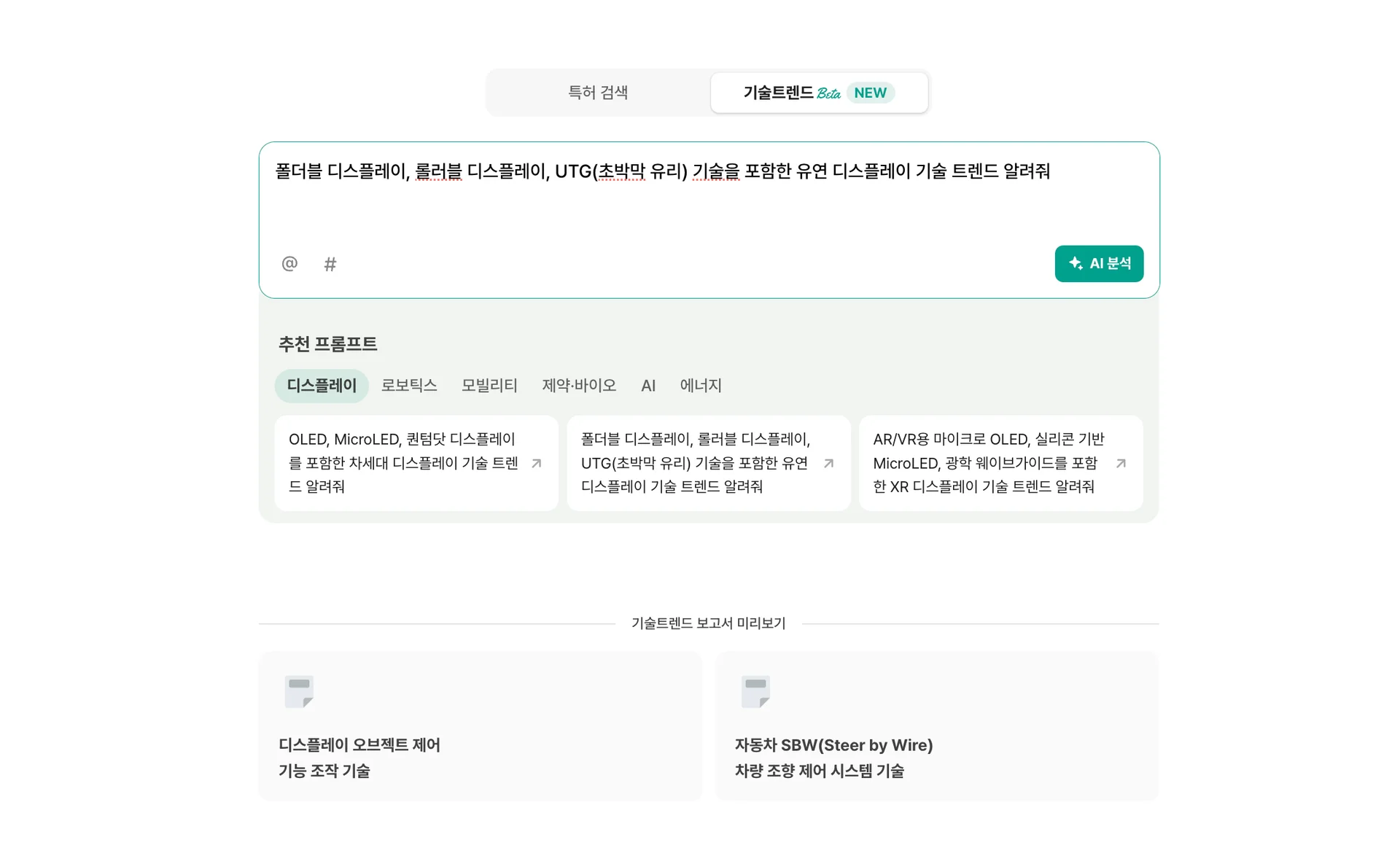This screenshot has width=1400, height=856.
Task: Choose the 모빌리티 category
Action: click(489, 386)
